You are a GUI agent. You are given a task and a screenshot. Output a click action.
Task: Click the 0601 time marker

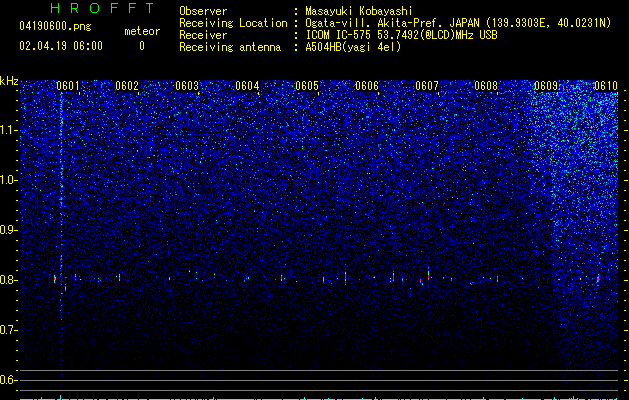click(67, 86)
